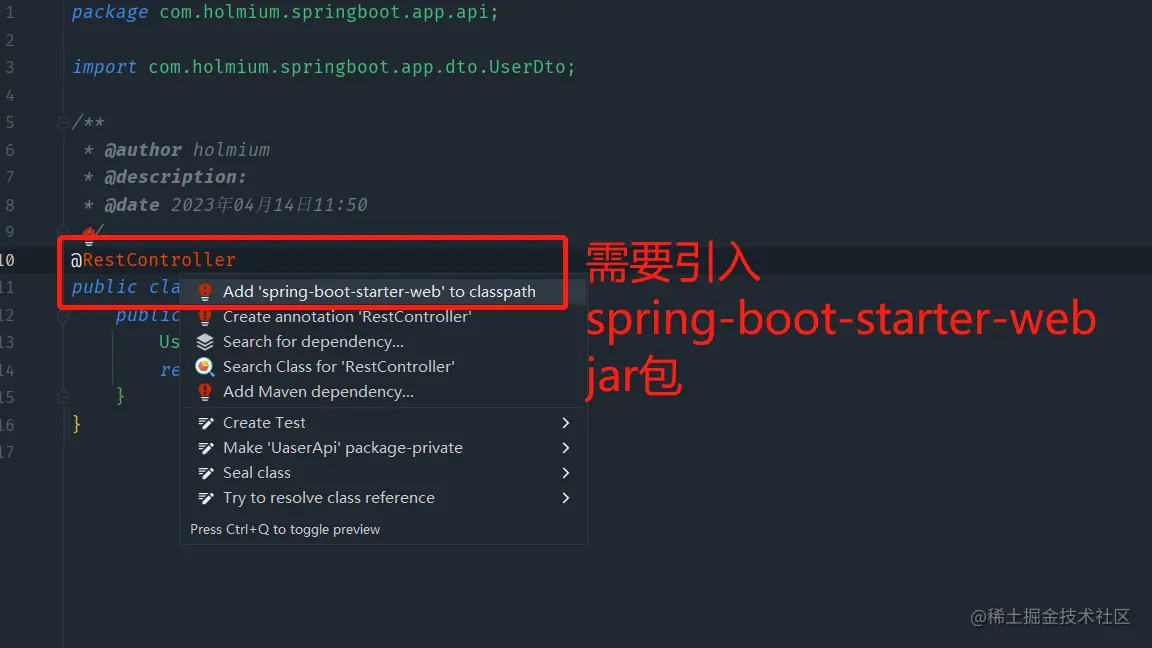Collapse the Javadoc comment fold arrow at line 5
The image size is (1152, 648).
63,122
